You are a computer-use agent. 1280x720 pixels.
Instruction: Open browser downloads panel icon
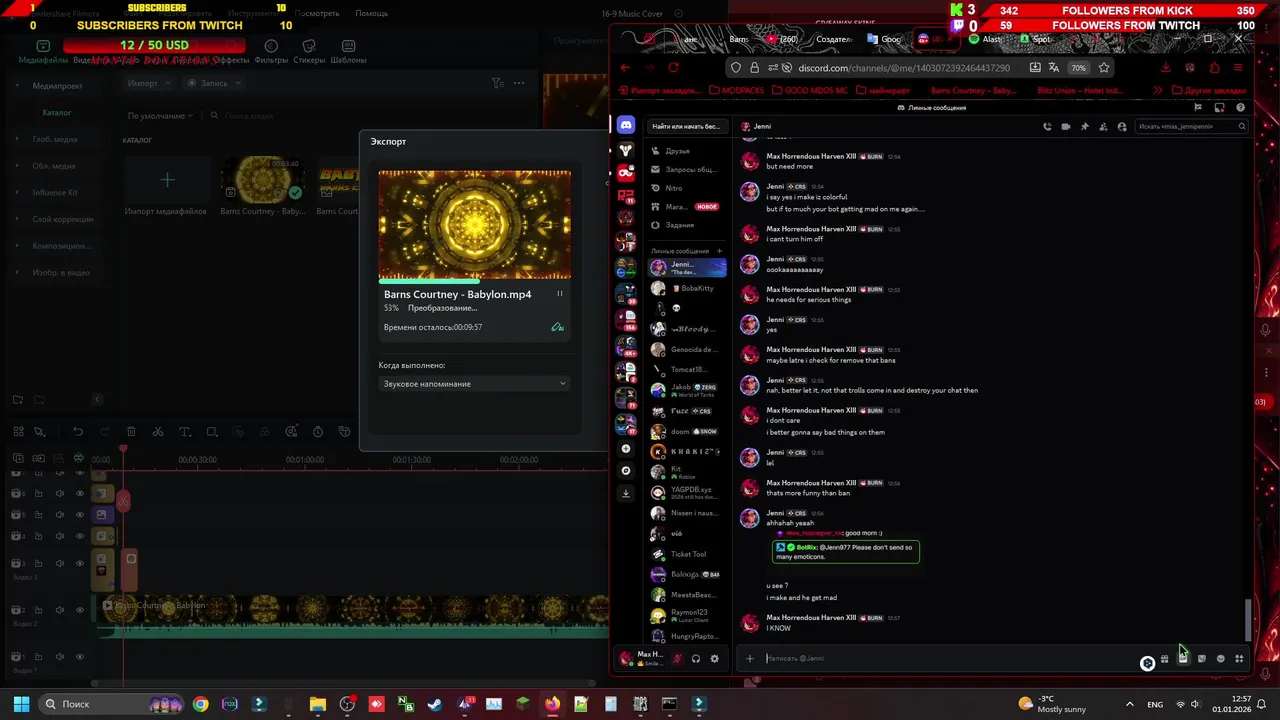1165,68
